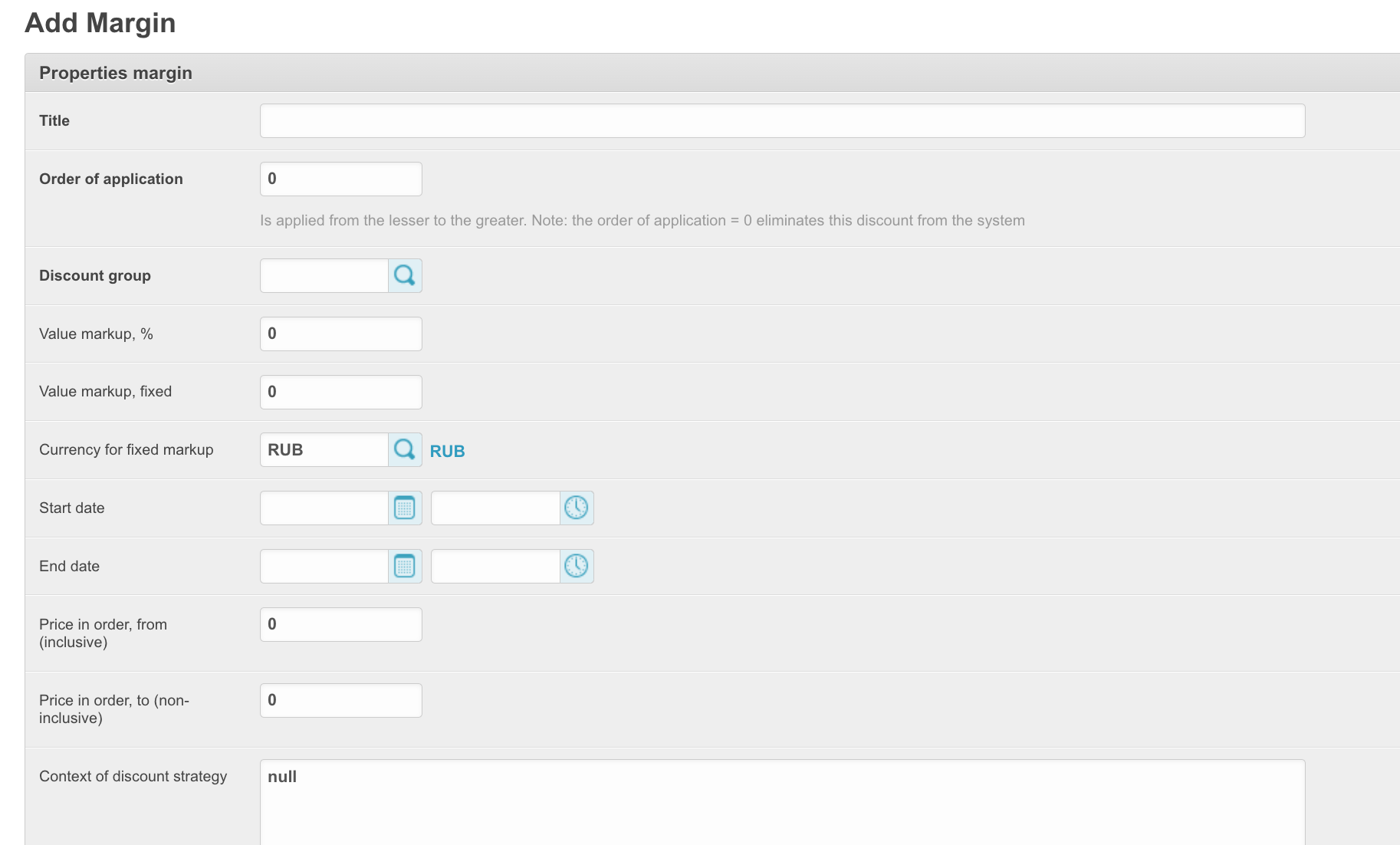Select the Value markup, % field

(x=340, y=334)
